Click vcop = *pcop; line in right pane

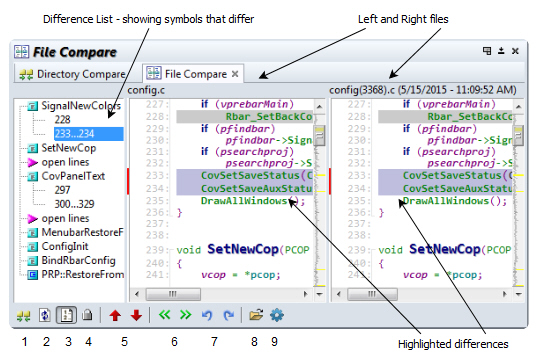click(x=443, y=275)
